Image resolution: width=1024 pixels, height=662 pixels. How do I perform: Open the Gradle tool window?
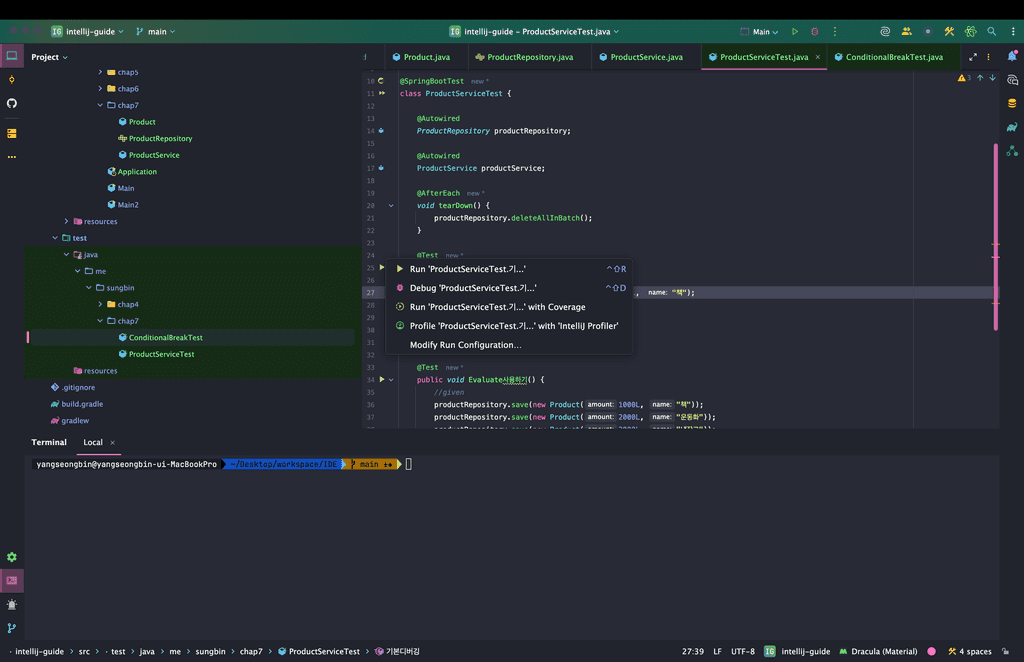[x=1012, y=127]
